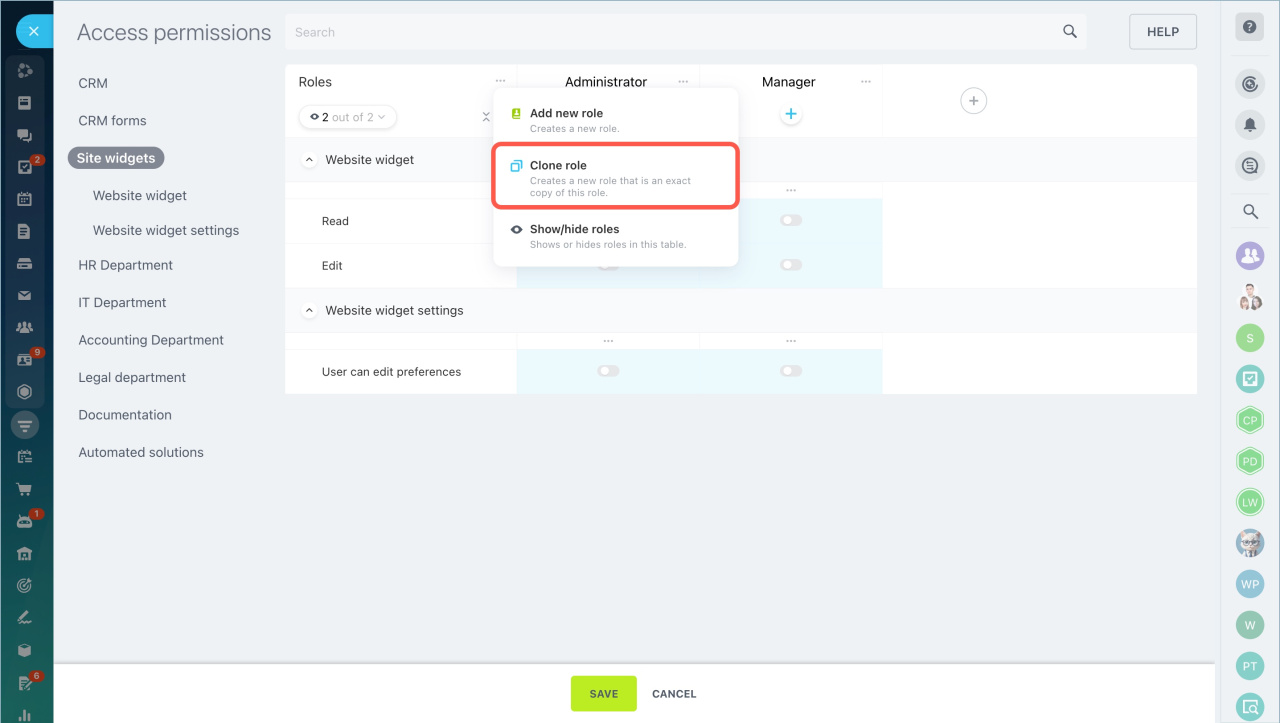The image size is (1280, 723).
Task: Toggle Edit permission for Manager
Action: [791, 265]
